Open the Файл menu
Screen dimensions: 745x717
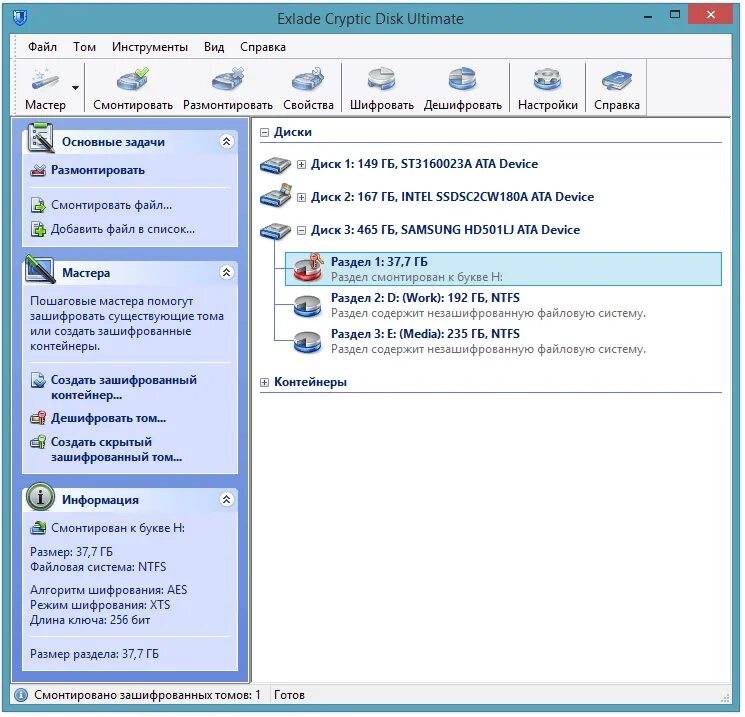(42, 47)
